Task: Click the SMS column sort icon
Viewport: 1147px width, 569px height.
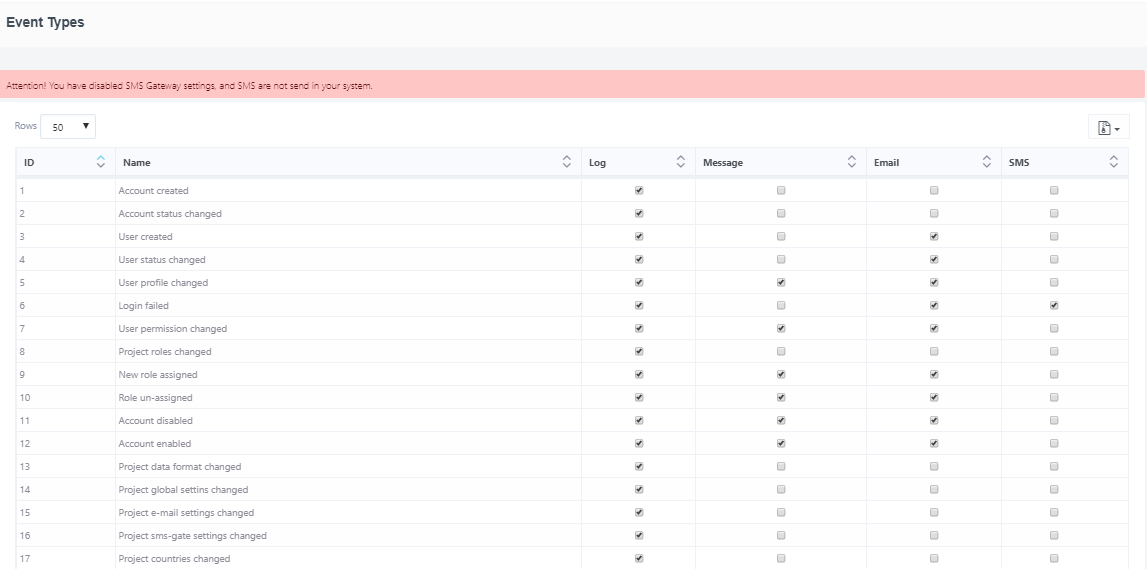Action: click(1114, 162)
